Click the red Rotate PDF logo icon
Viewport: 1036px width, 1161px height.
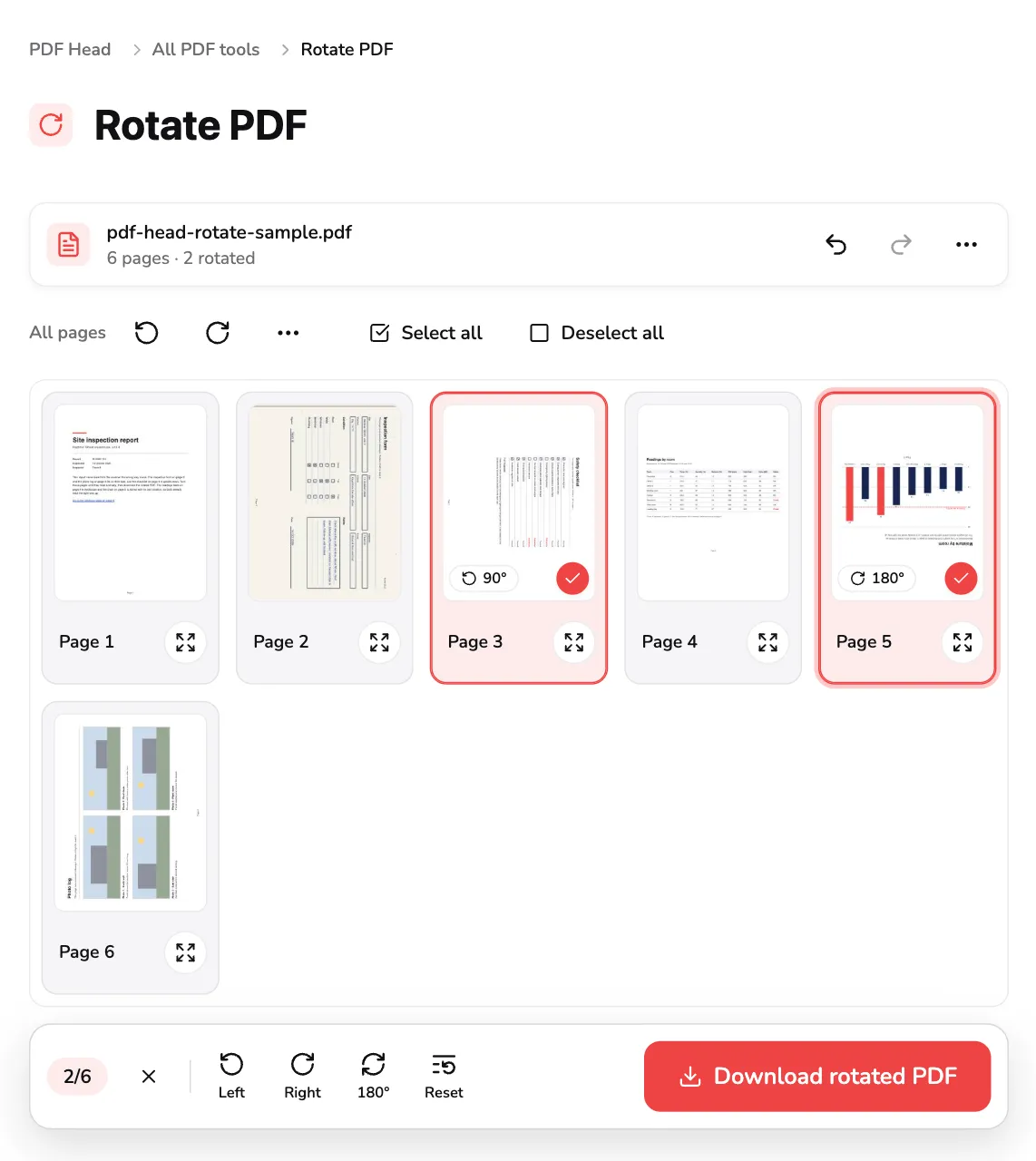(51, 125)
